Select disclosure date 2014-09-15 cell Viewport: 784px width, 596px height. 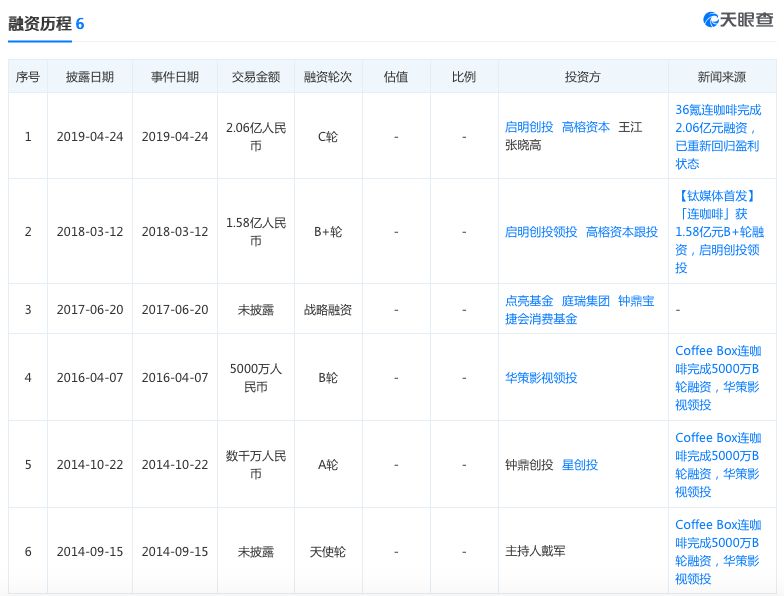tap(90, 552)
